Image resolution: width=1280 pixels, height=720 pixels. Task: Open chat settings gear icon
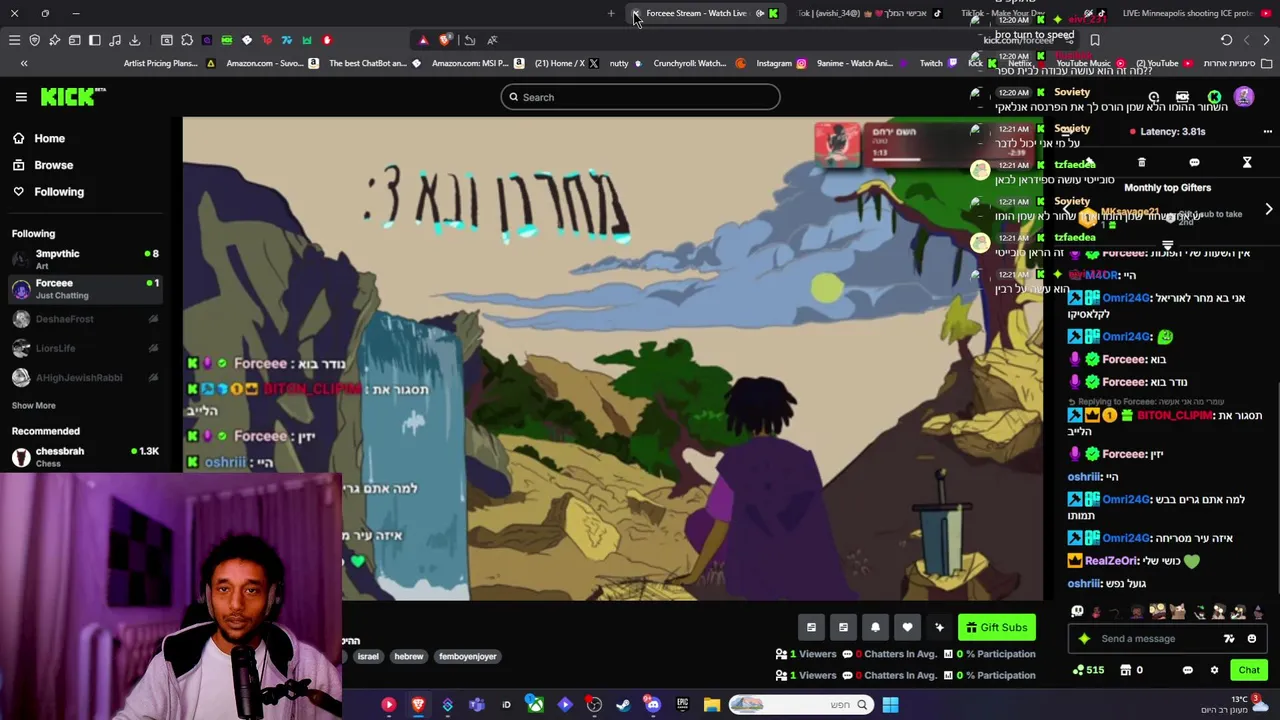(x=1214, y=670)
